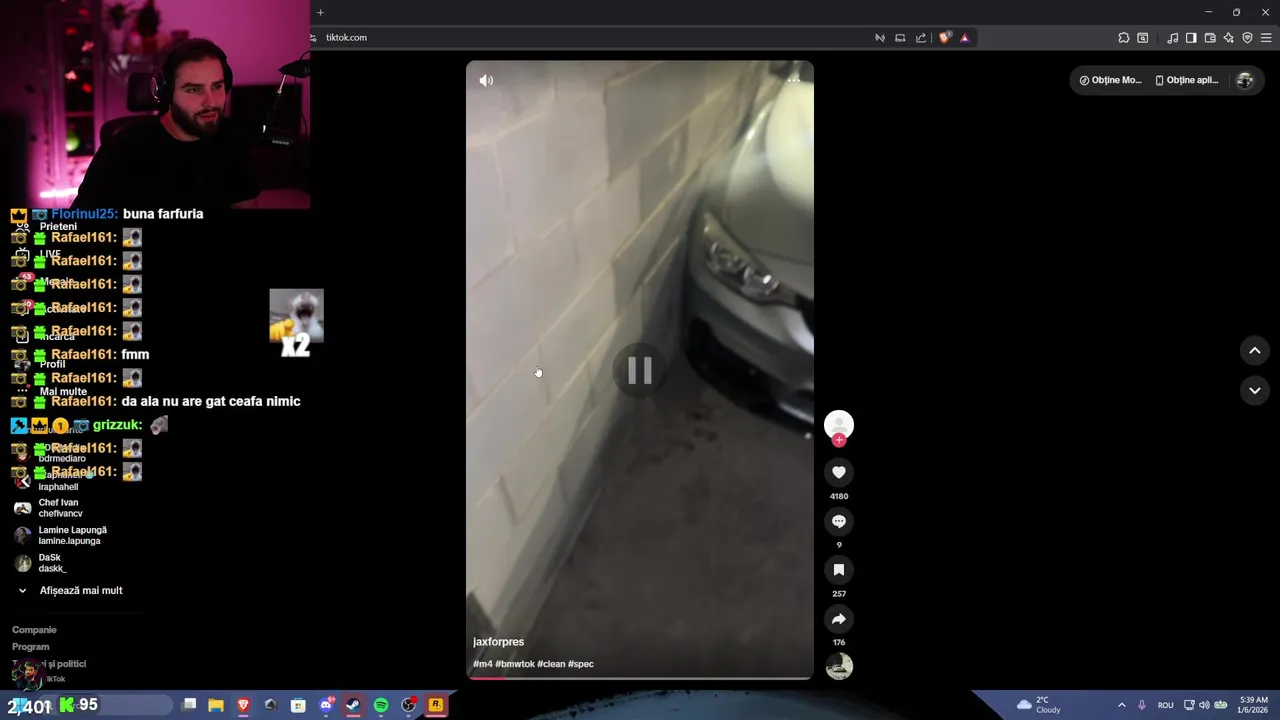Open the #clean hashtag
Image resolution: width=1280 pixels, height=720 pixels.
click(551, 664)
